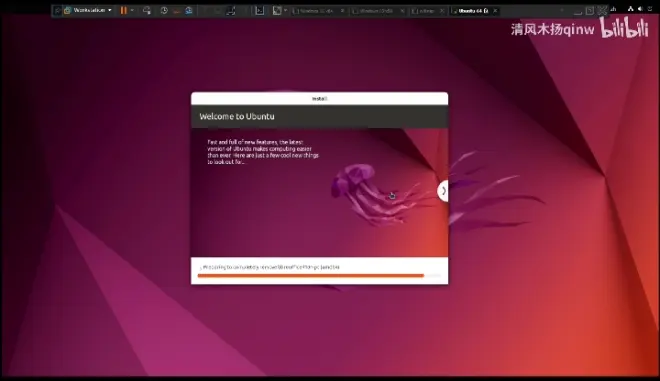The image size is (660, 381).
Task: Open the Ubuntu network status icon
Action: point(630,9)
